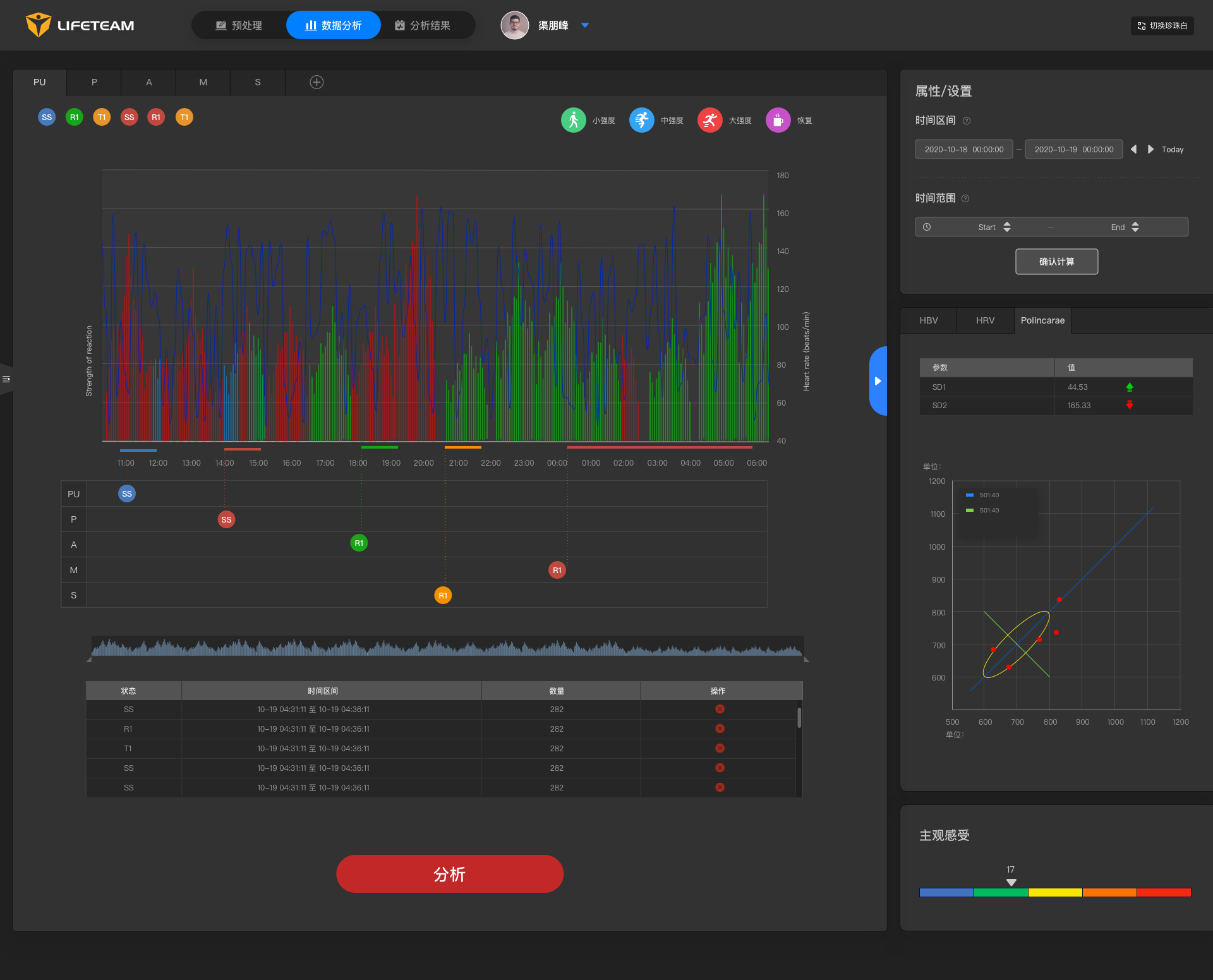The height and width of the screenshot is (980, 1213).
Task: Select the green walking low-intensity icon
Action: (573, 120)
